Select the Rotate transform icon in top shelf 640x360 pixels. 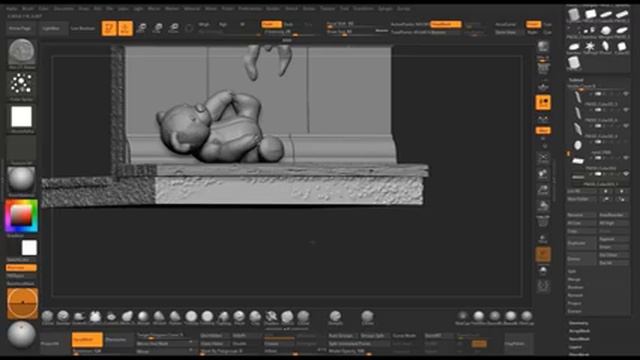click(x=173, y=28)
